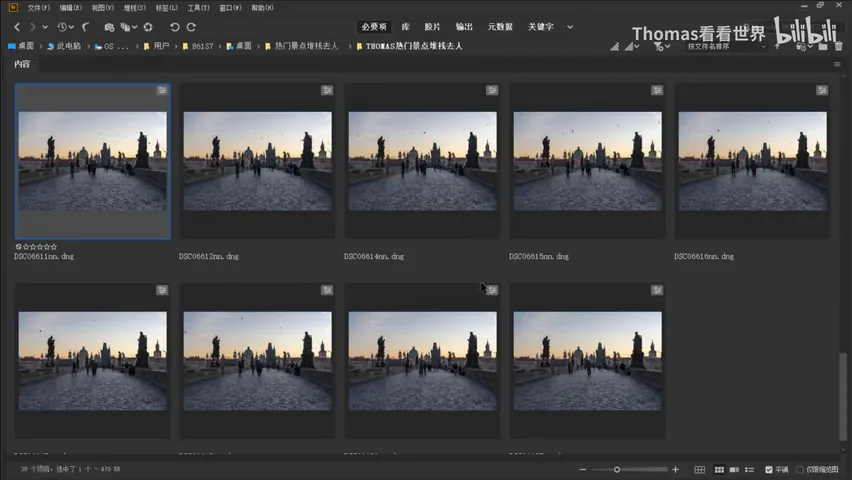Open the thumbnail quality options dropdown
This screenshot has width=852, height=480.
(x=632, y=47)
